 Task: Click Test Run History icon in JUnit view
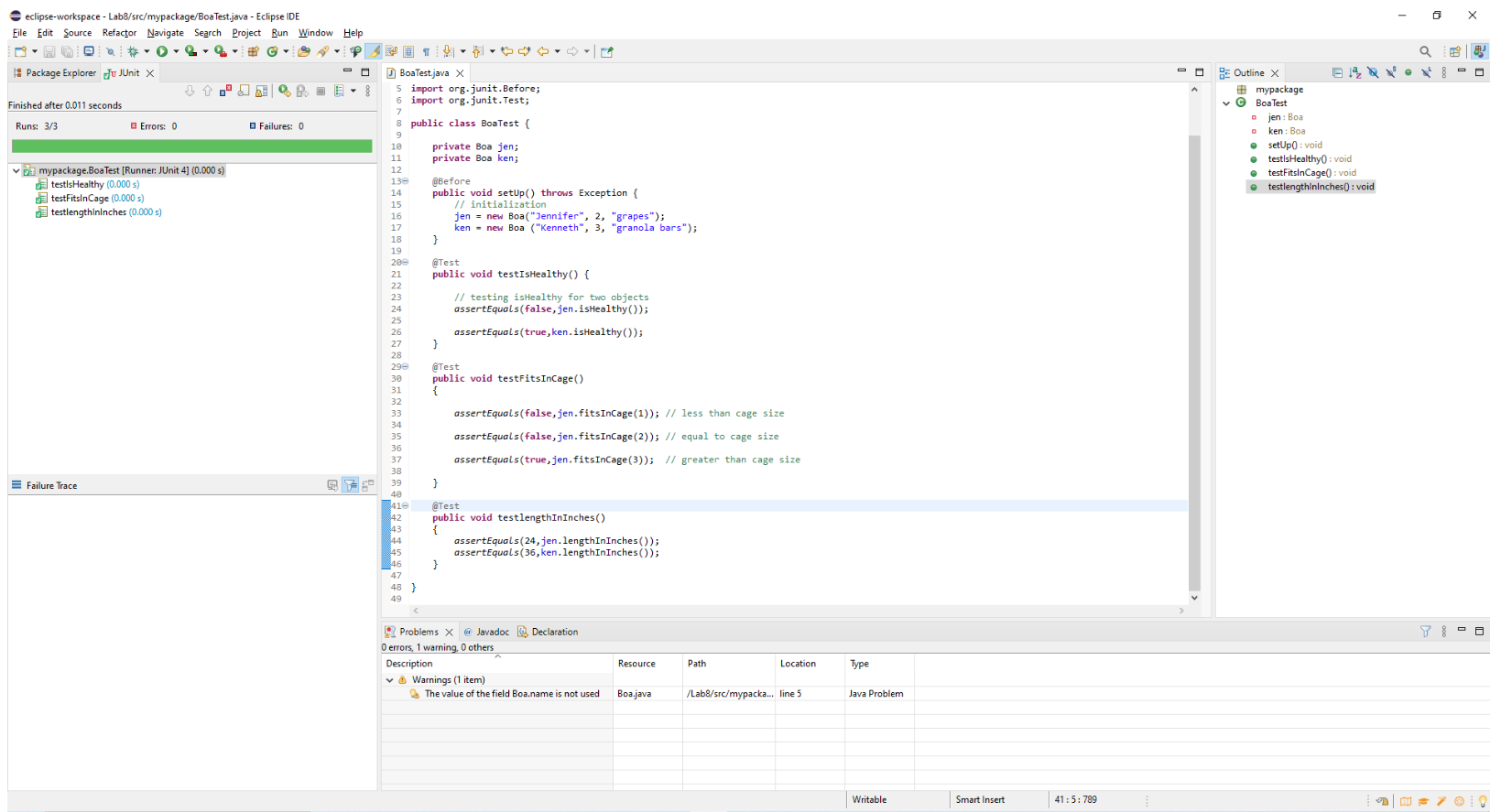pyautogui.click(x=339, y=91)
